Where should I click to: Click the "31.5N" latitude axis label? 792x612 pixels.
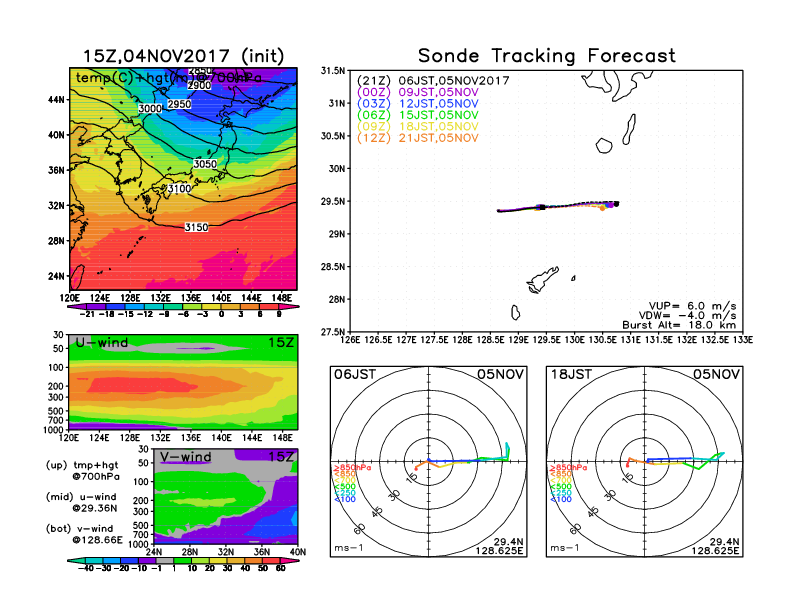(x=333, y=71)
